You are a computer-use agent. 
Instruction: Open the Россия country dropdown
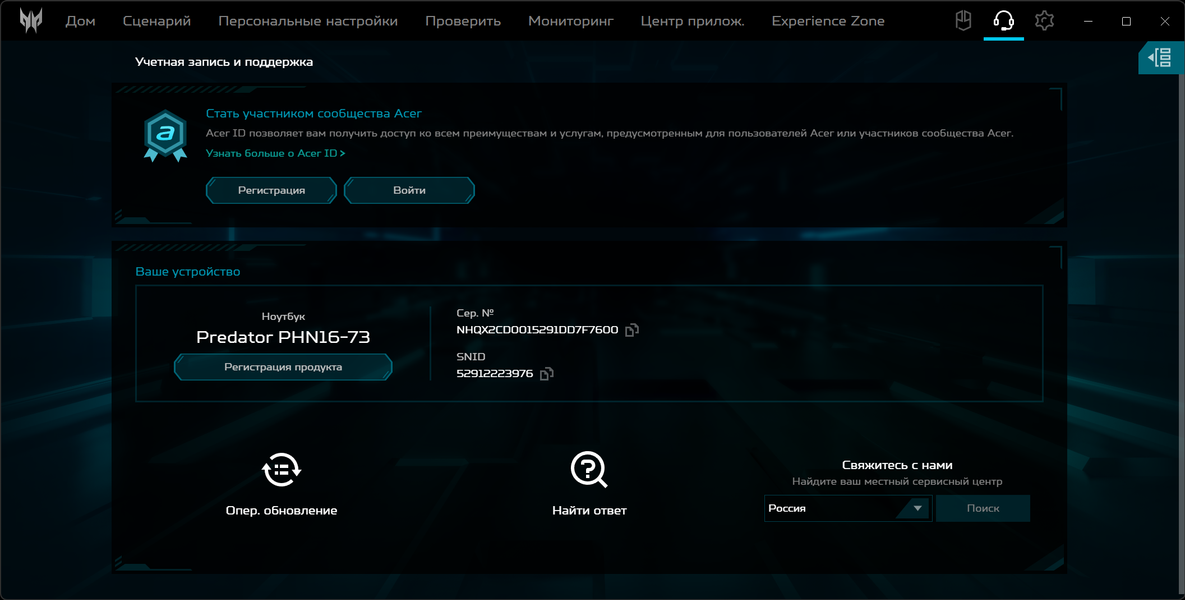(847, 509)
